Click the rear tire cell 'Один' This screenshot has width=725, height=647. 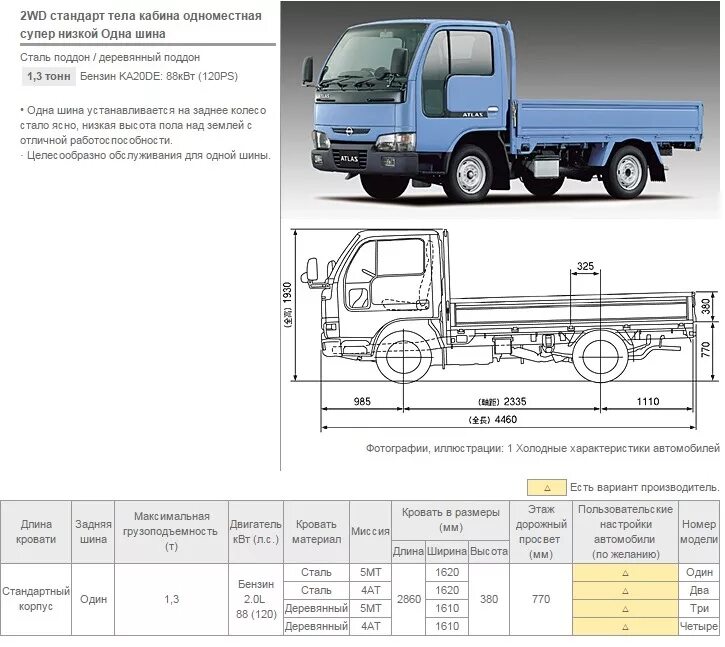(x=93, y=599)
